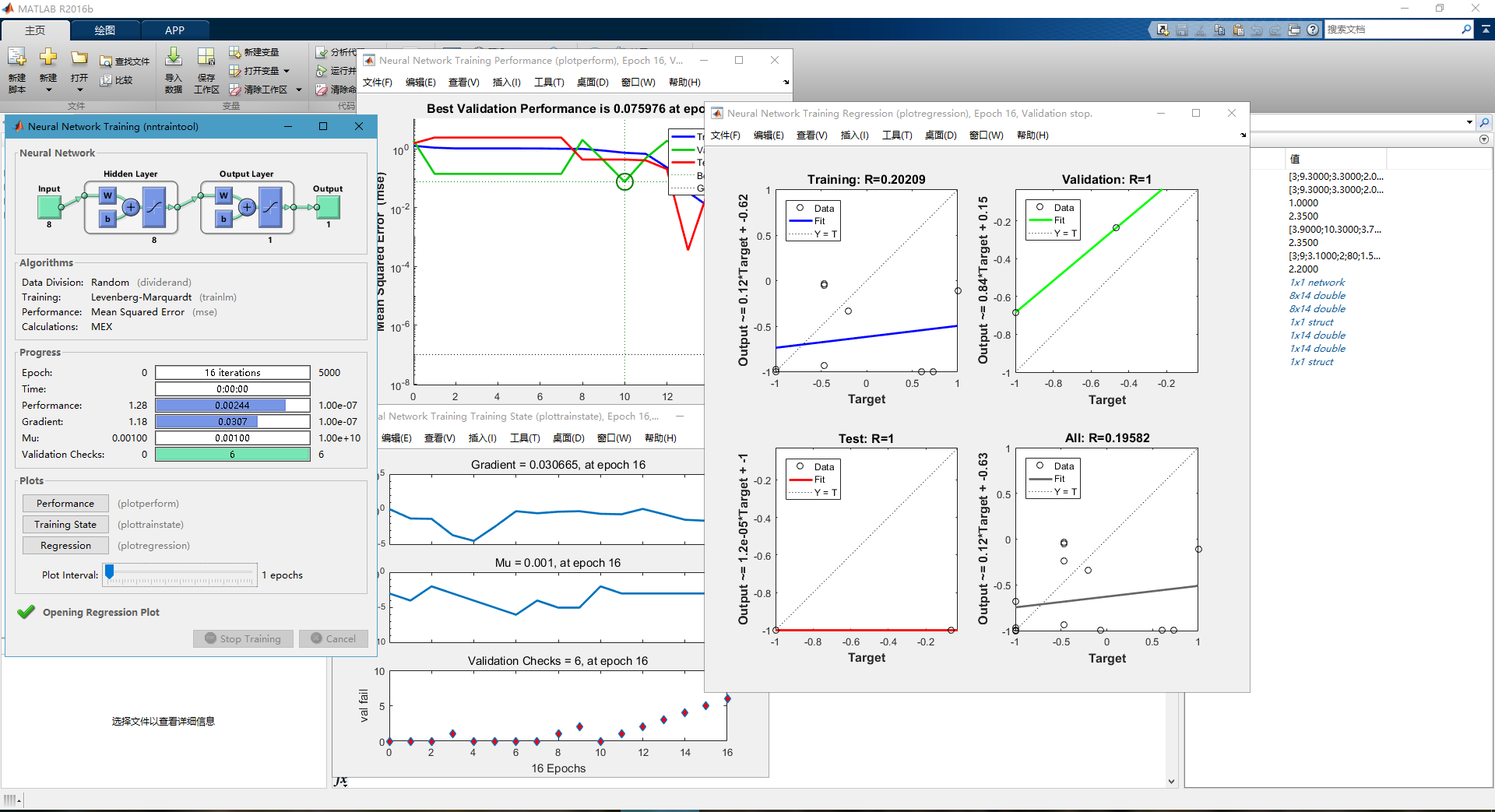
Task: Click the 查找文件 find files icon
Action: (x=107, y=62)
